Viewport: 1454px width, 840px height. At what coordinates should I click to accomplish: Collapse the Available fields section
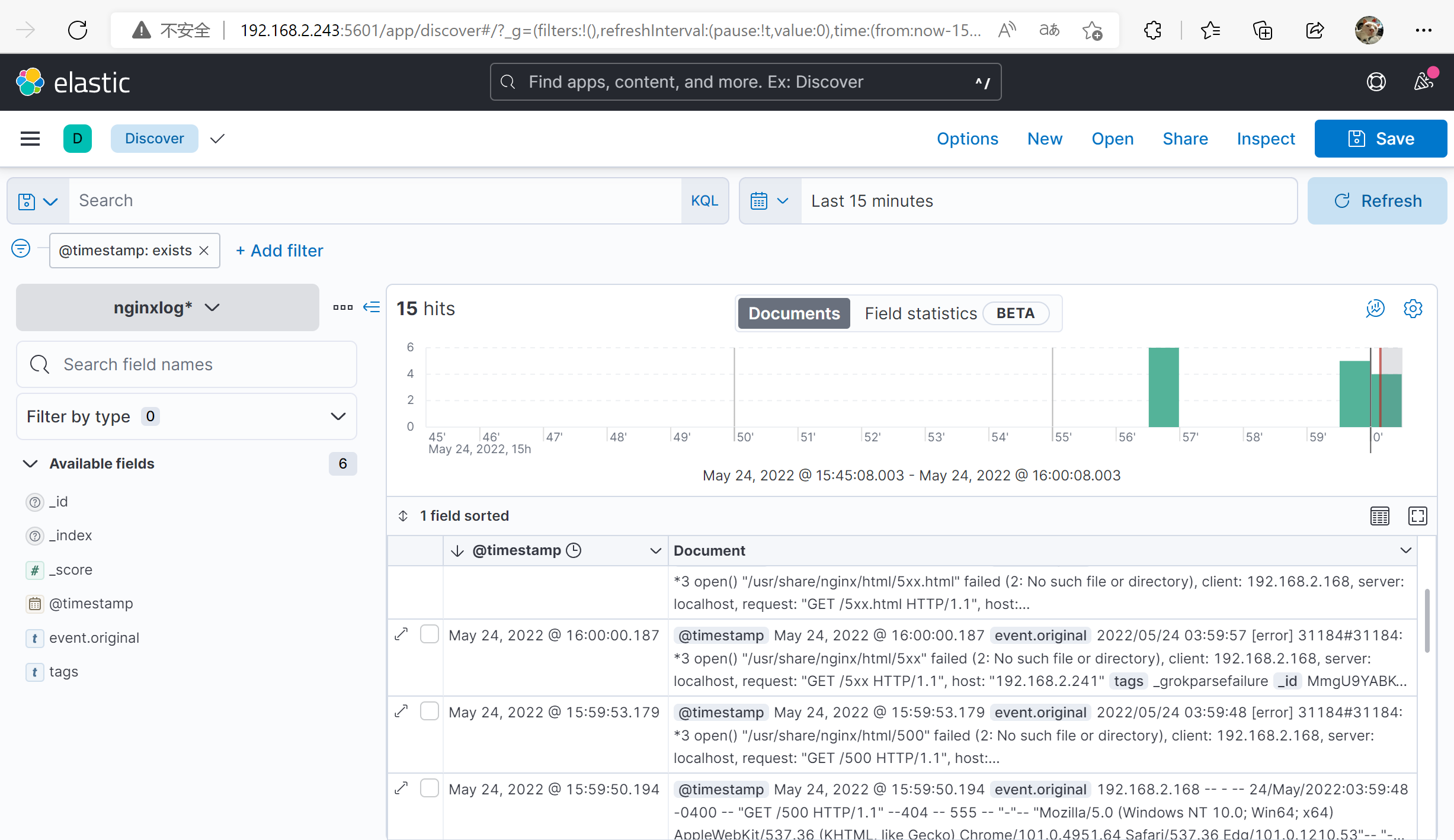tap(30, 464)
